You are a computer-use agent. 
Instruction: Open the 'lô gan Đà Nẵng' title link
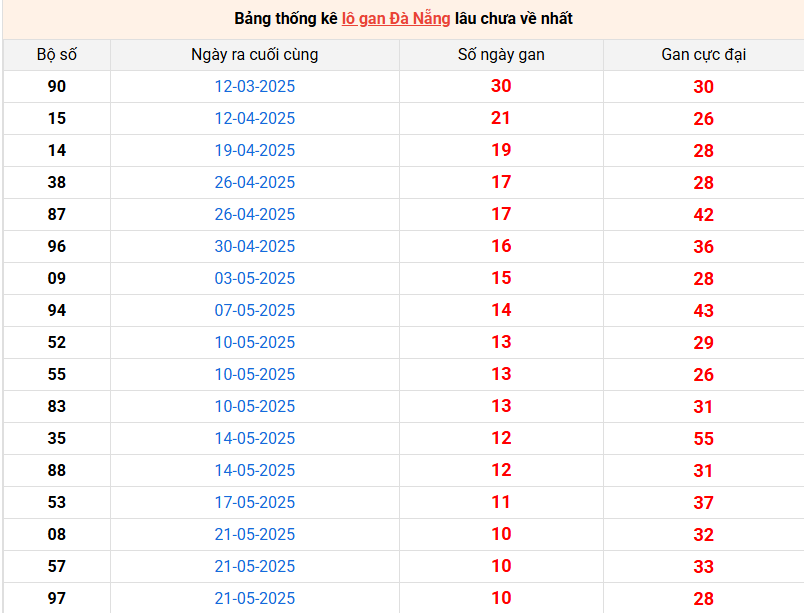coord(396,19)
